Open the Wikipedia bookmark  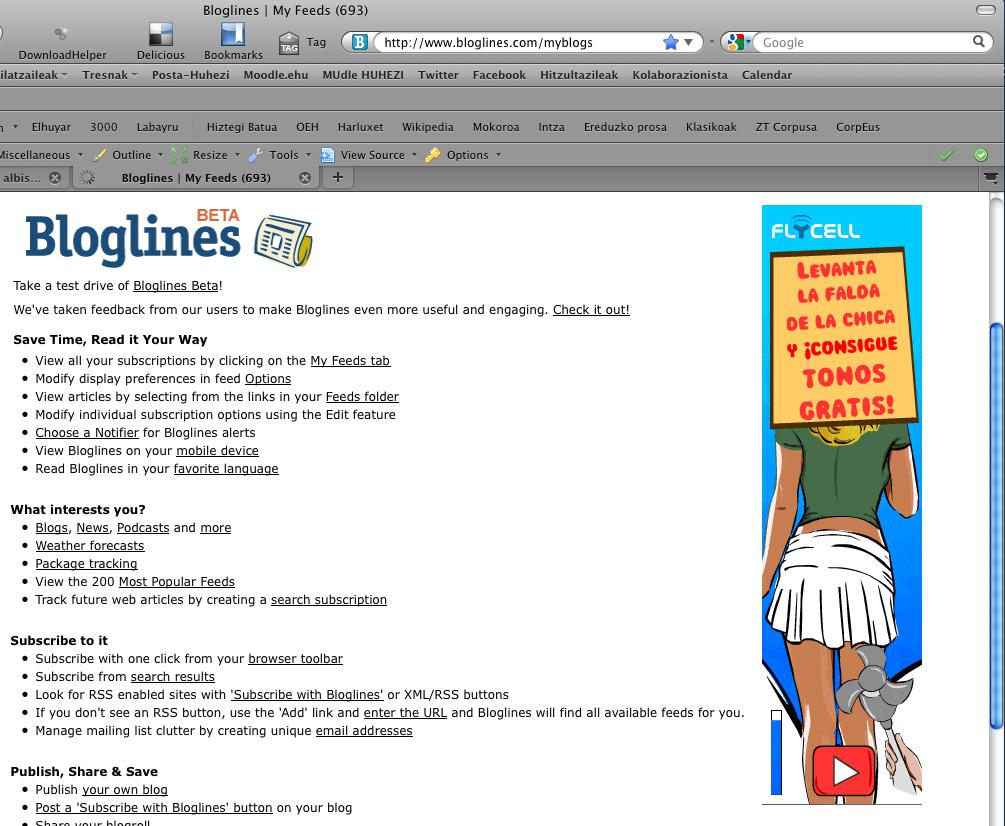pos(428,127)
